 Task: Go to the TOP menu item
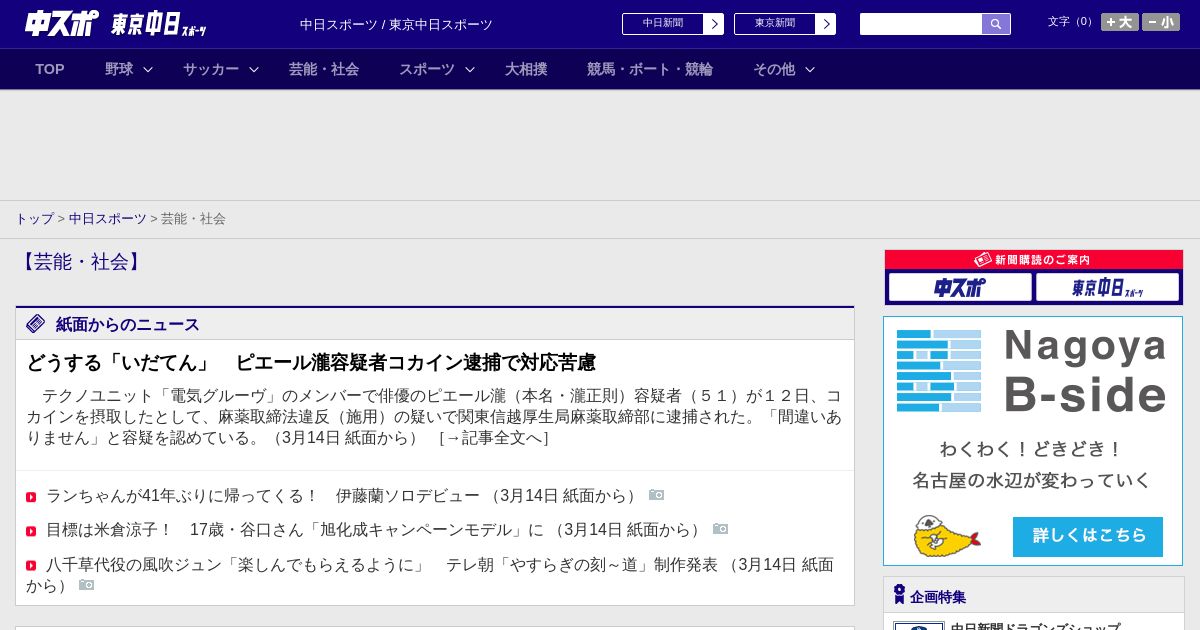pos(50,69)
